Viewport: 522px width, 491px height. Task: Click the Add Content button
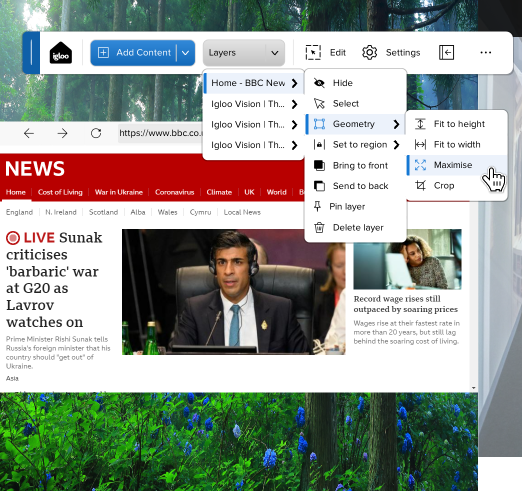pos(134,53)
